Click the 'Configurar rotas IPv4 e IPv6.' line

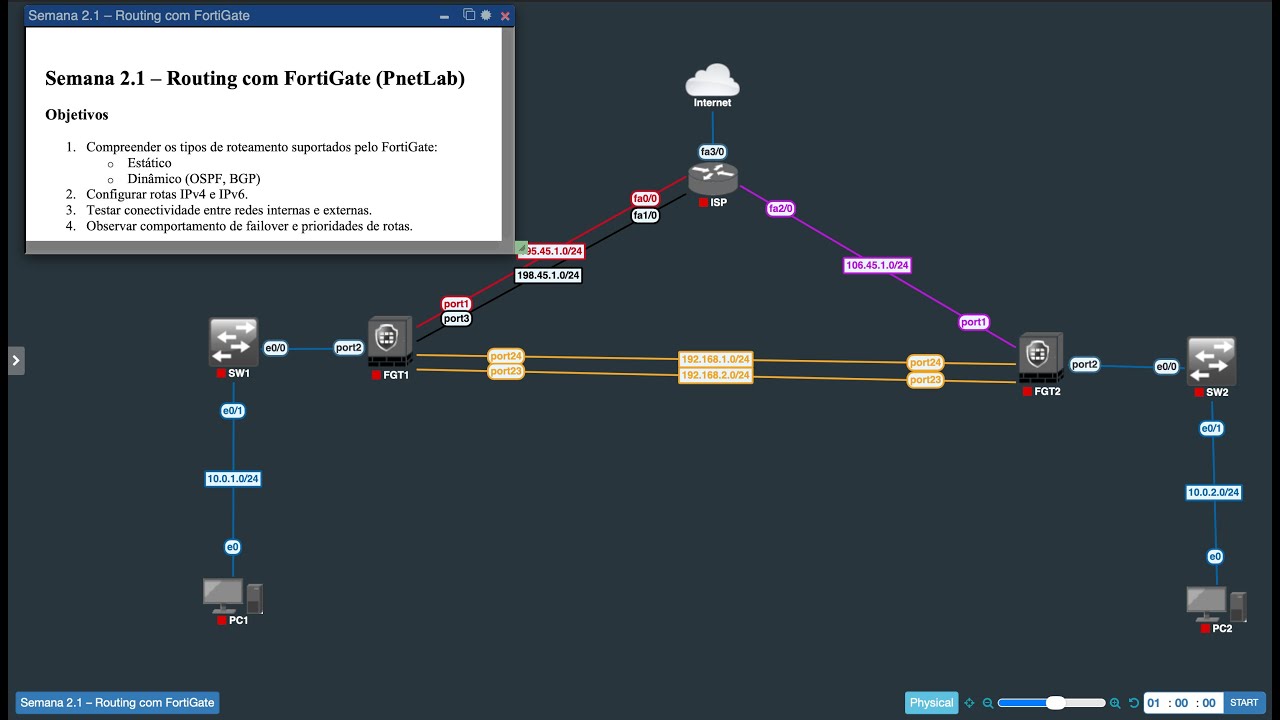point(167,194)
